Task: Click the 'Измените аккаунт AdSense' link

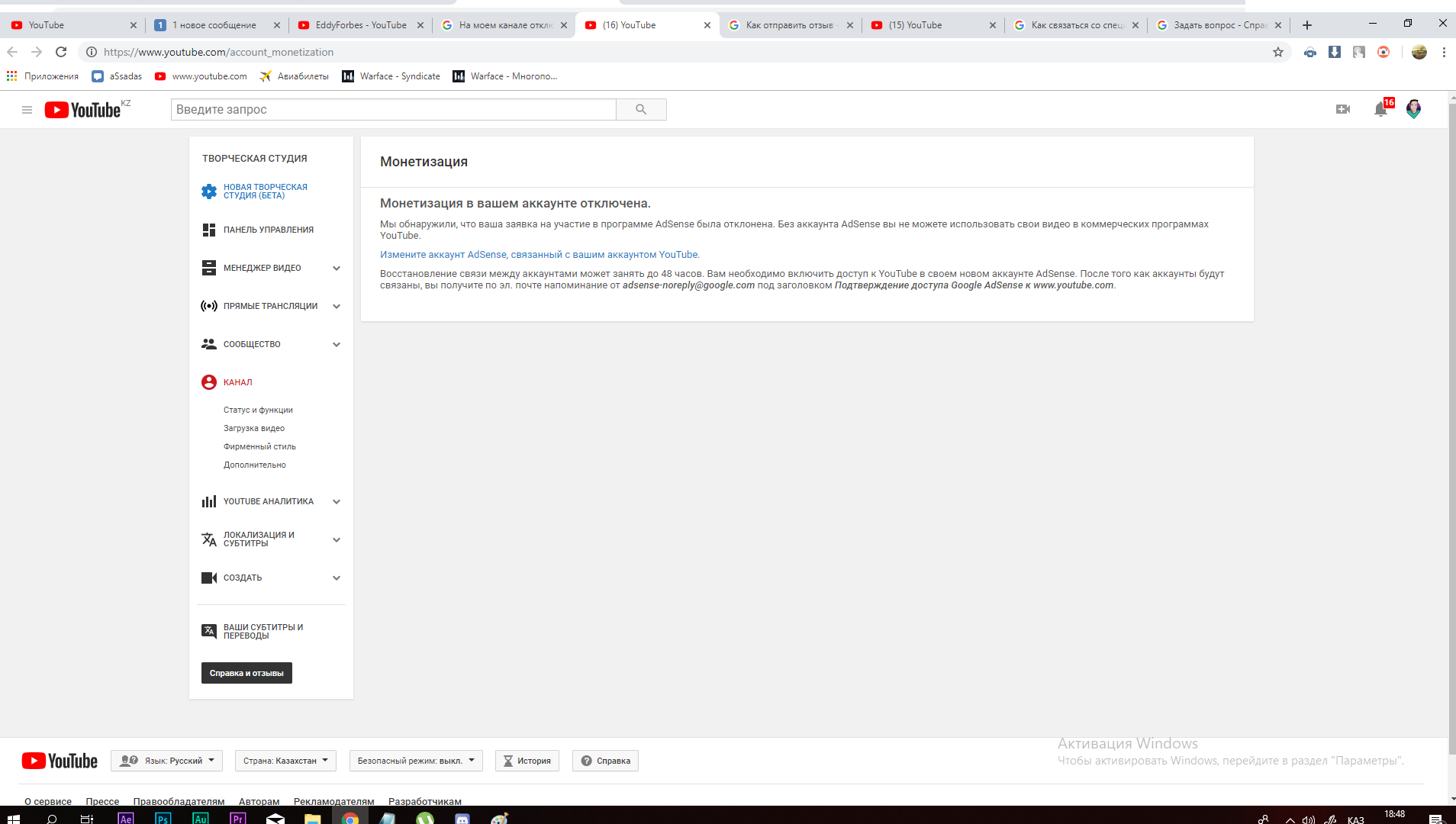Action: point(540,255)
